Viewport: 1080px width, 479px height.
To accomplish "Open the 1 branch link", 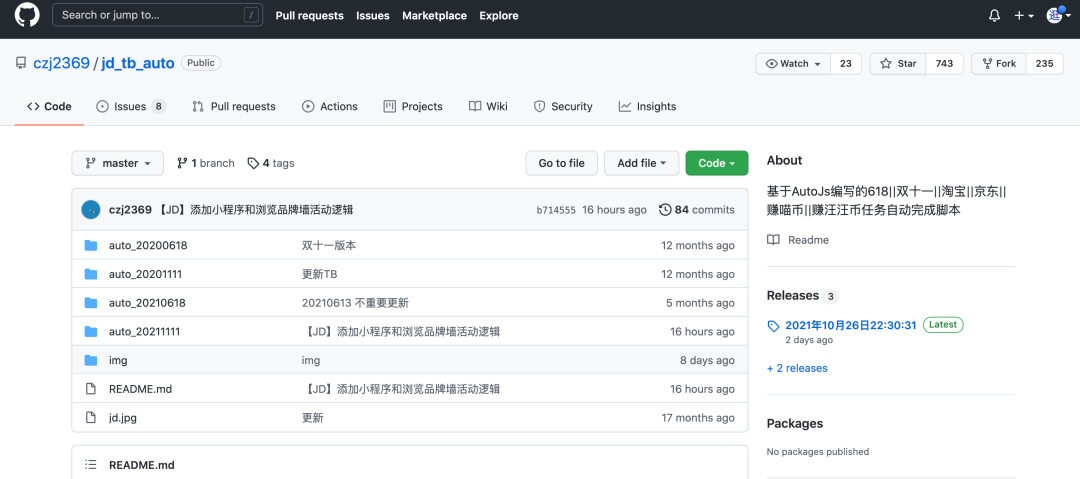I will pos(205,163).
